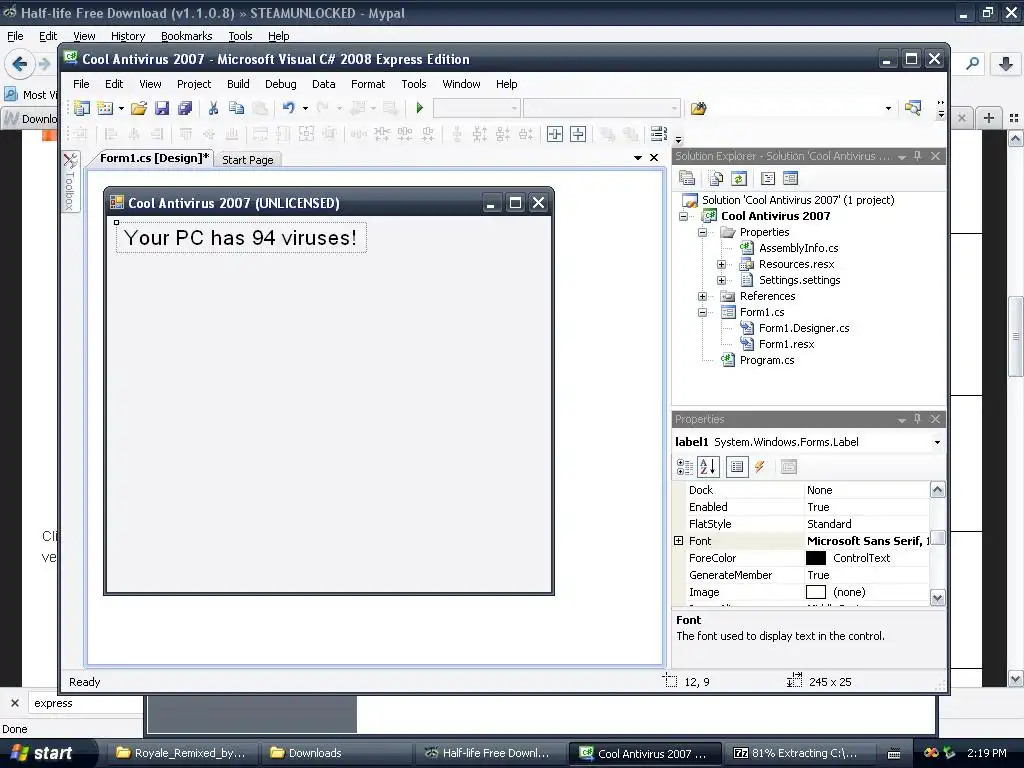
Task: Toggle auto-hide pin on Properties panel
Action: click(918, 419)
